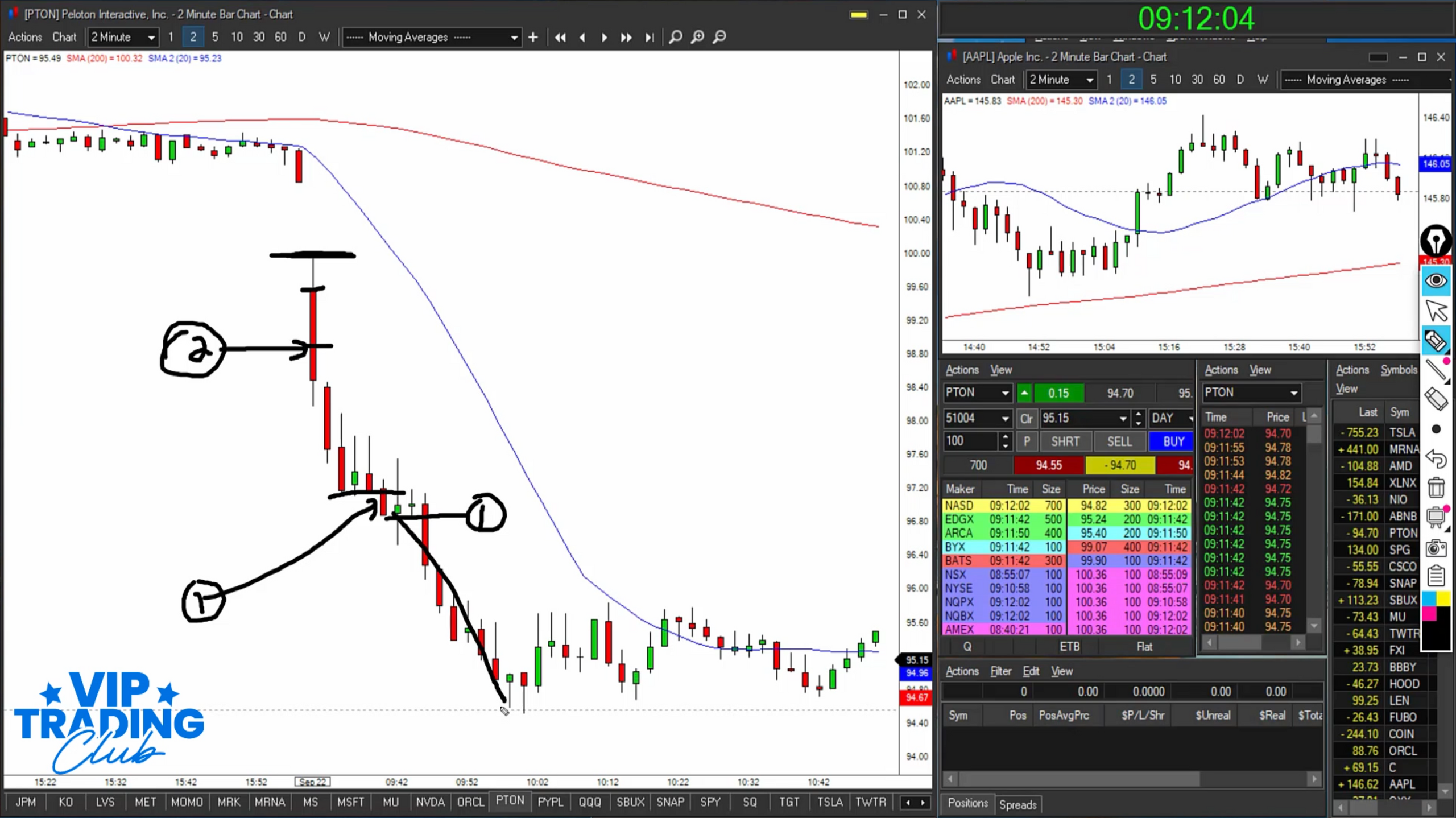Screen dimensions: 1456x818
Task: Select the pen annotation tool
Action: coord(1436,243)
